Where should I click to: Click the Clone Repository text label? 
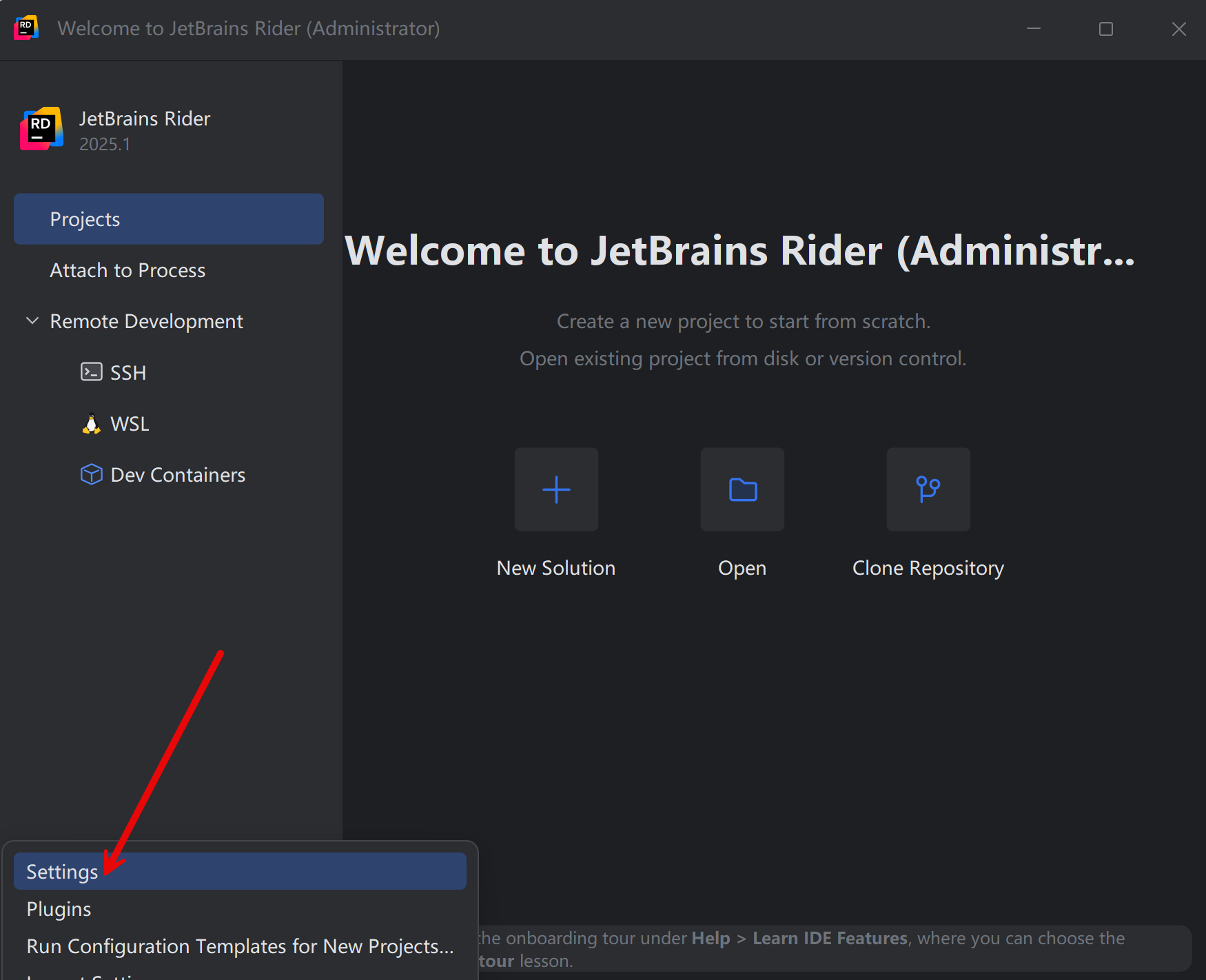(x=928, y=568)
